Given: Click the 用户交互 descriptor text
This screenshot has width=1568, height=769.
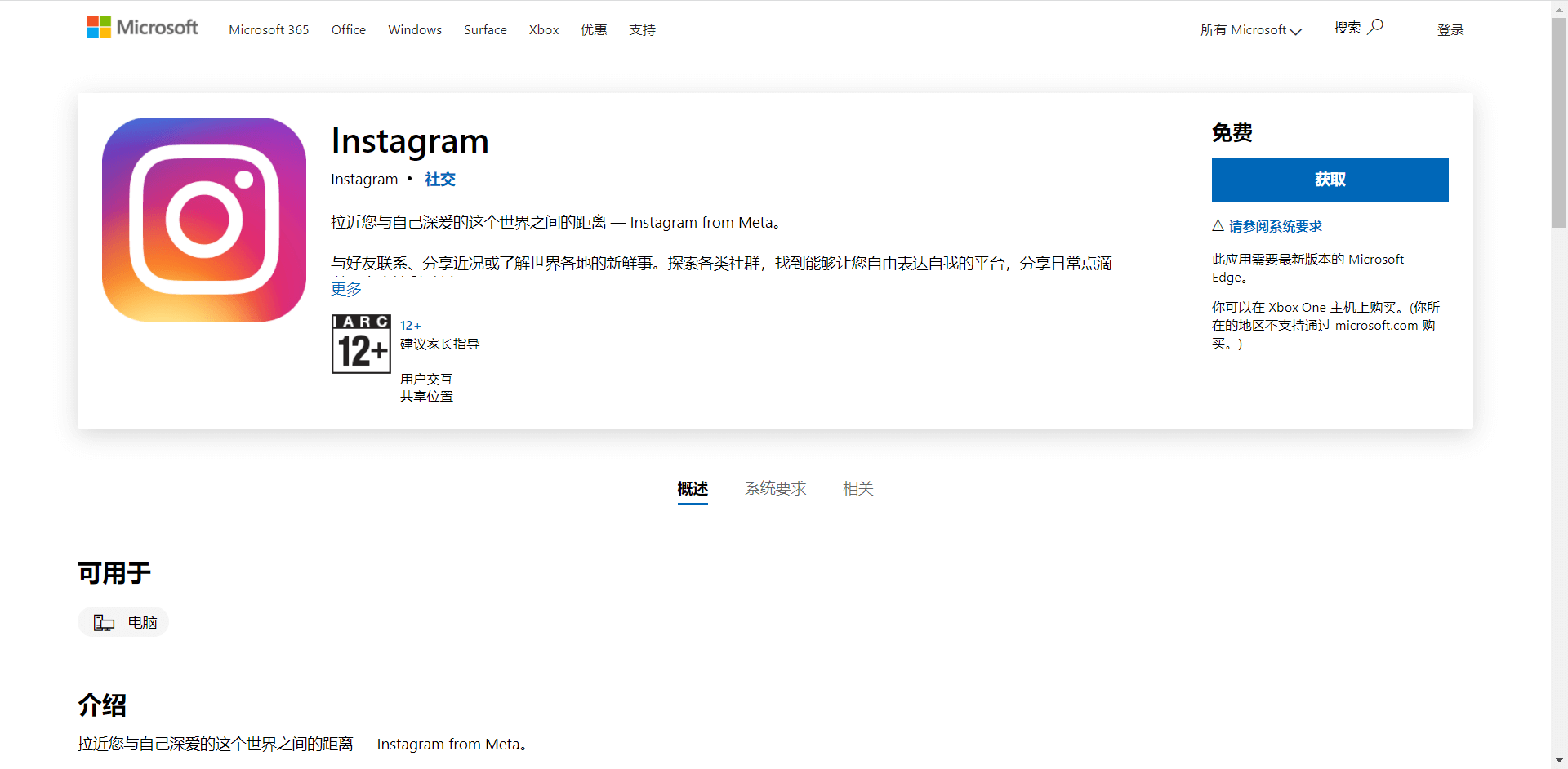Looking at the screenshot, I should tap(426, 380).
